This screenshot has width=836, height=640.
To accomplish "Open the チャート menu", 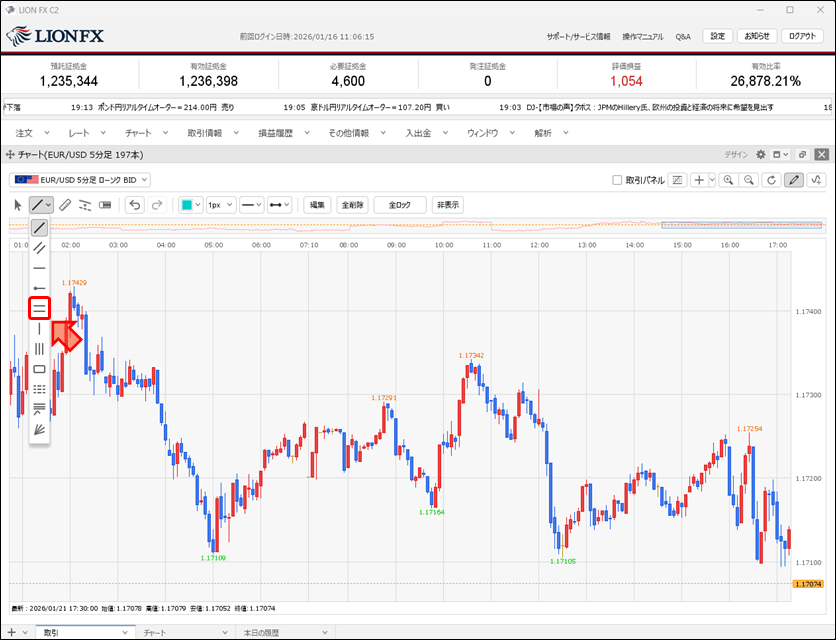I will coord(144,132).
